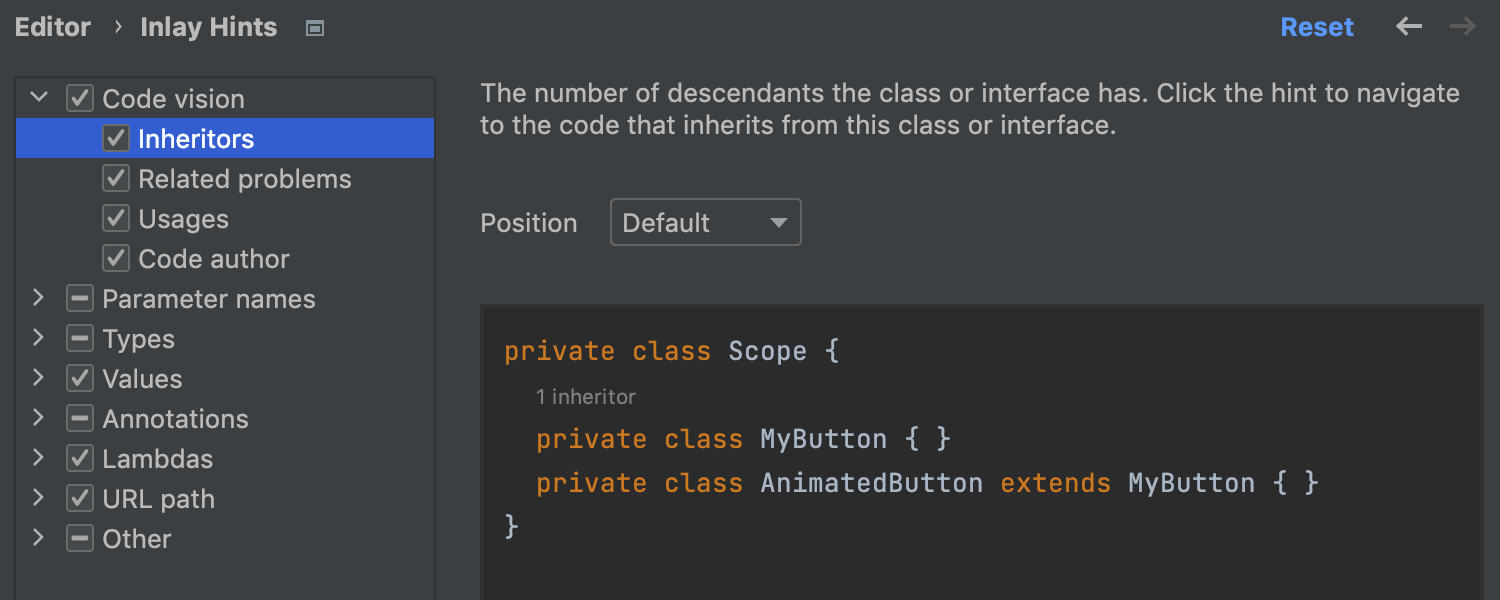Disable the Usages checkbox

[x=116, y=219]
